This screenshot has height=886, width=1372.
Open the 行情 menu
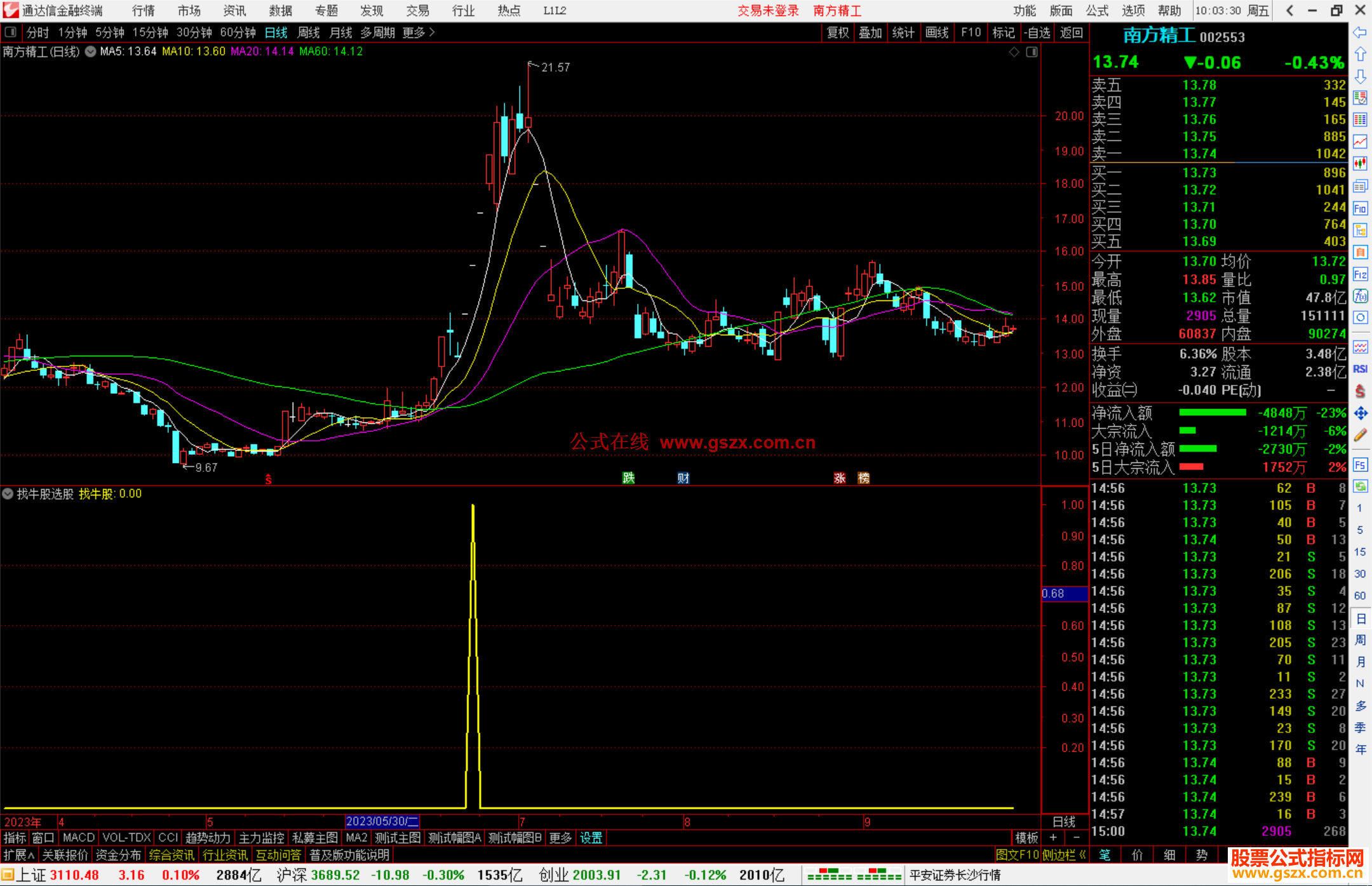tap(144, 11)
